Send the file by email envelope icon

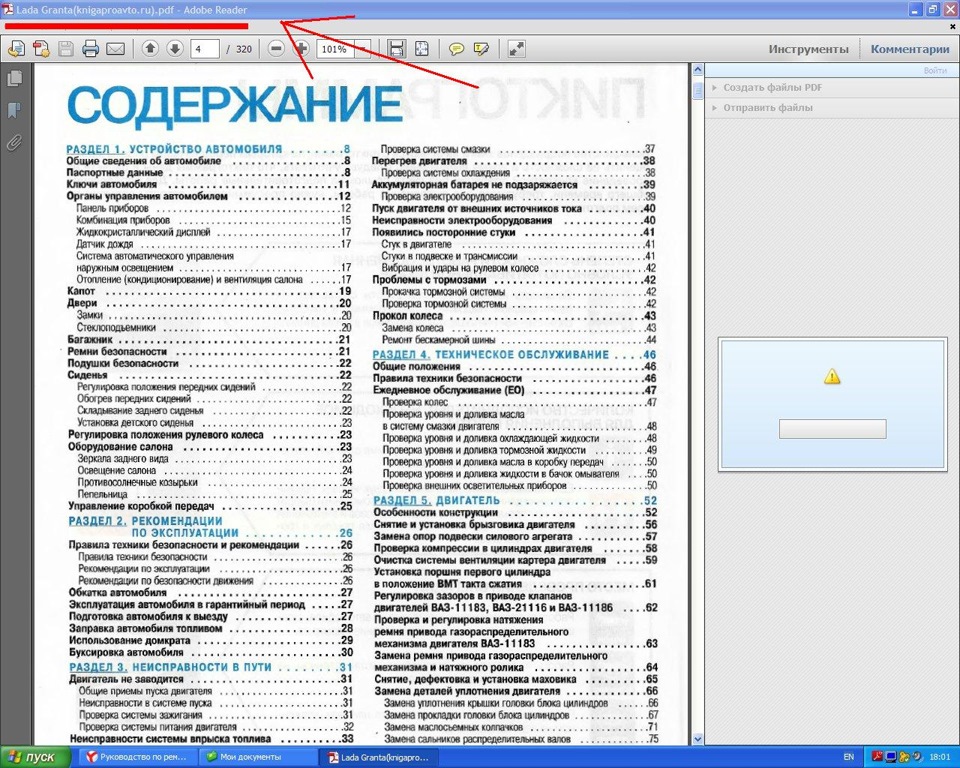point(115,49)
